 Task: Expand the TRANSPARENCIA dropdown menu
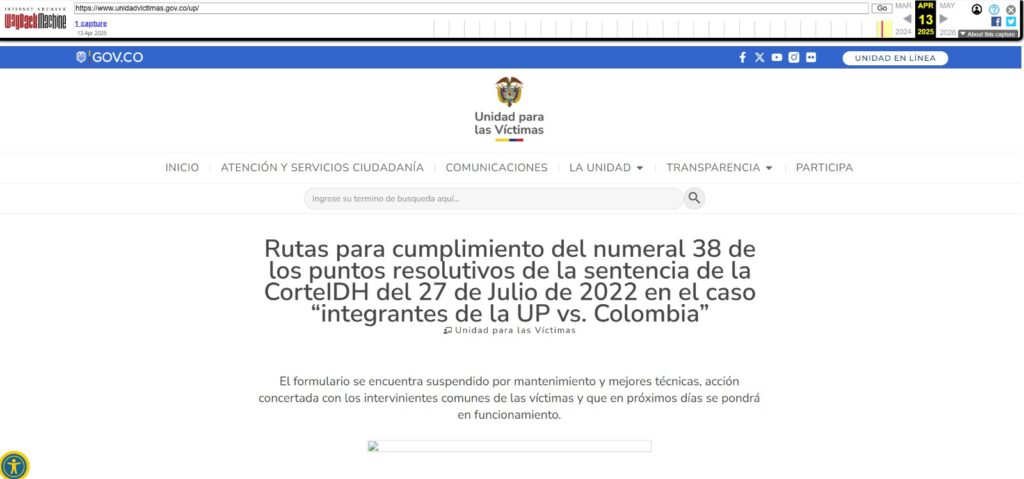coord(720,167)
